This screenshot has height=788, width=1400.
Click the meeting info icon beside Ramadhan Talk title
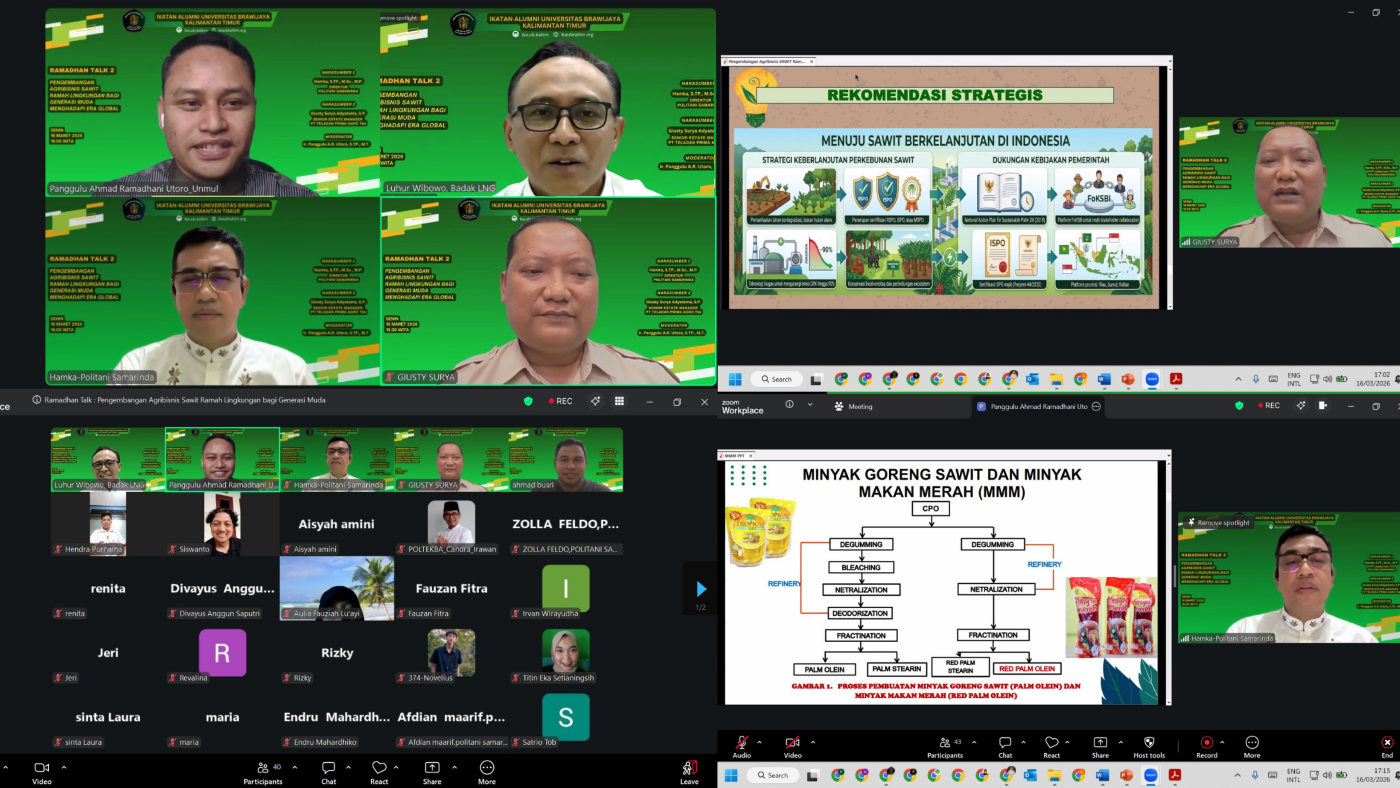(37, 401)
